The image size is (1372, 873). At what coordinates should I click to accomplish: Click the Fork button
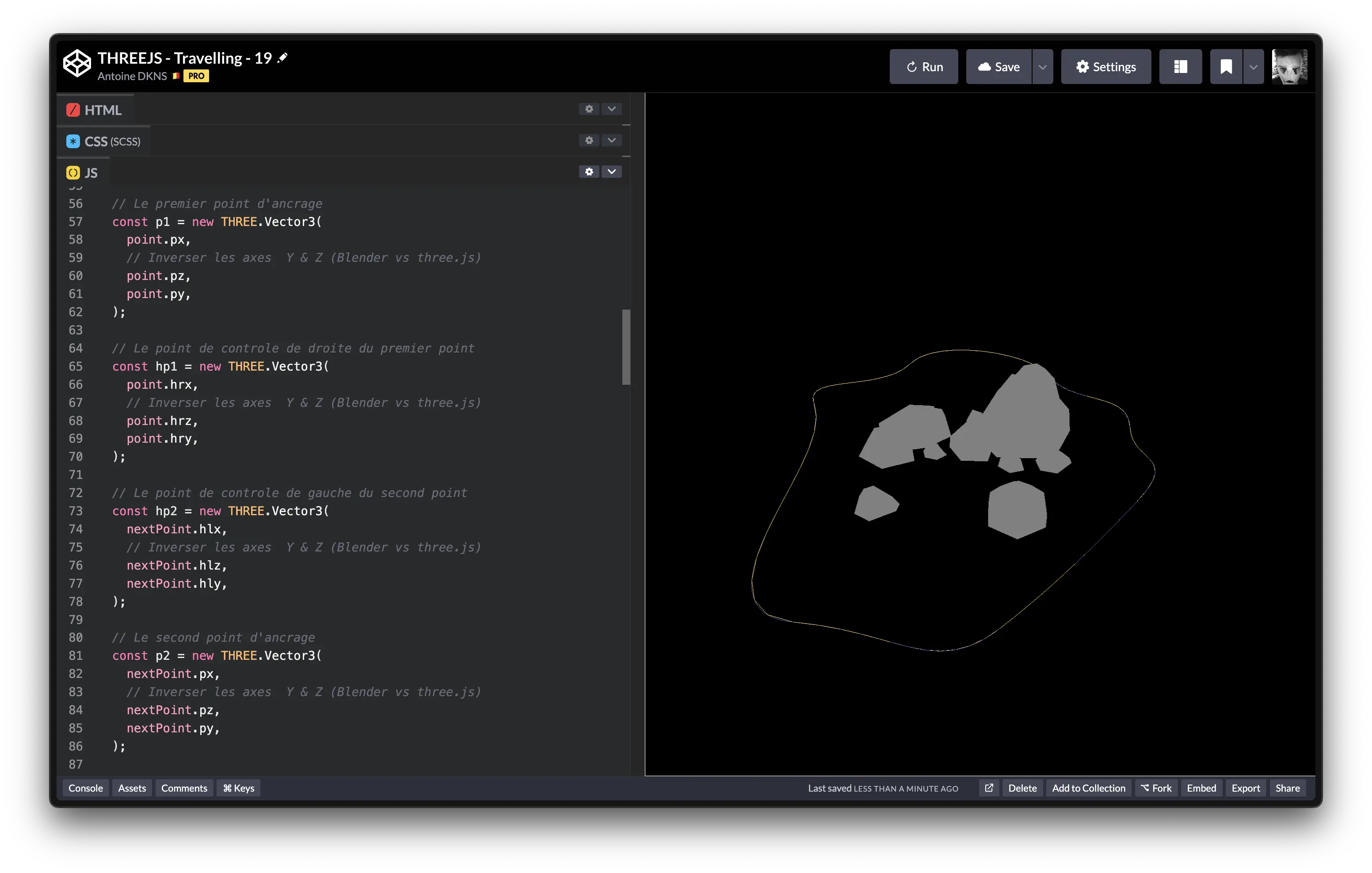click(1155, 788)
